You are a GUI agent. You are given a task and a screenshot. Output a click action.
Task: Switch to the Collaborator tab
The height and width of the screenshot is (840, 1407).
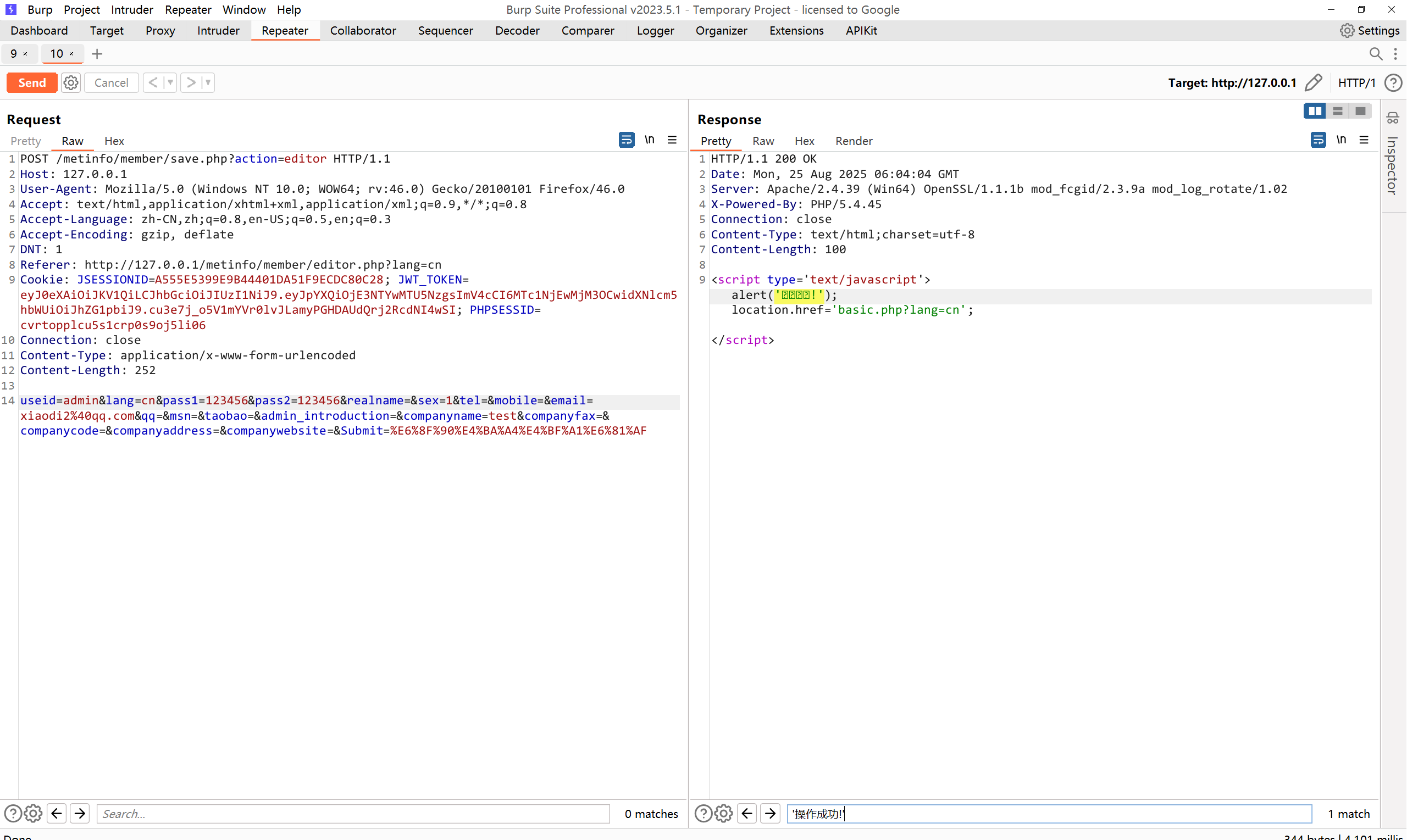(363, 31)
